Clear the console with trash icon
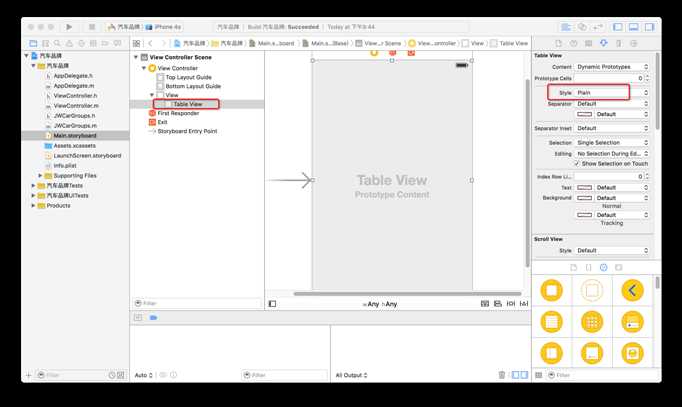 501,375
